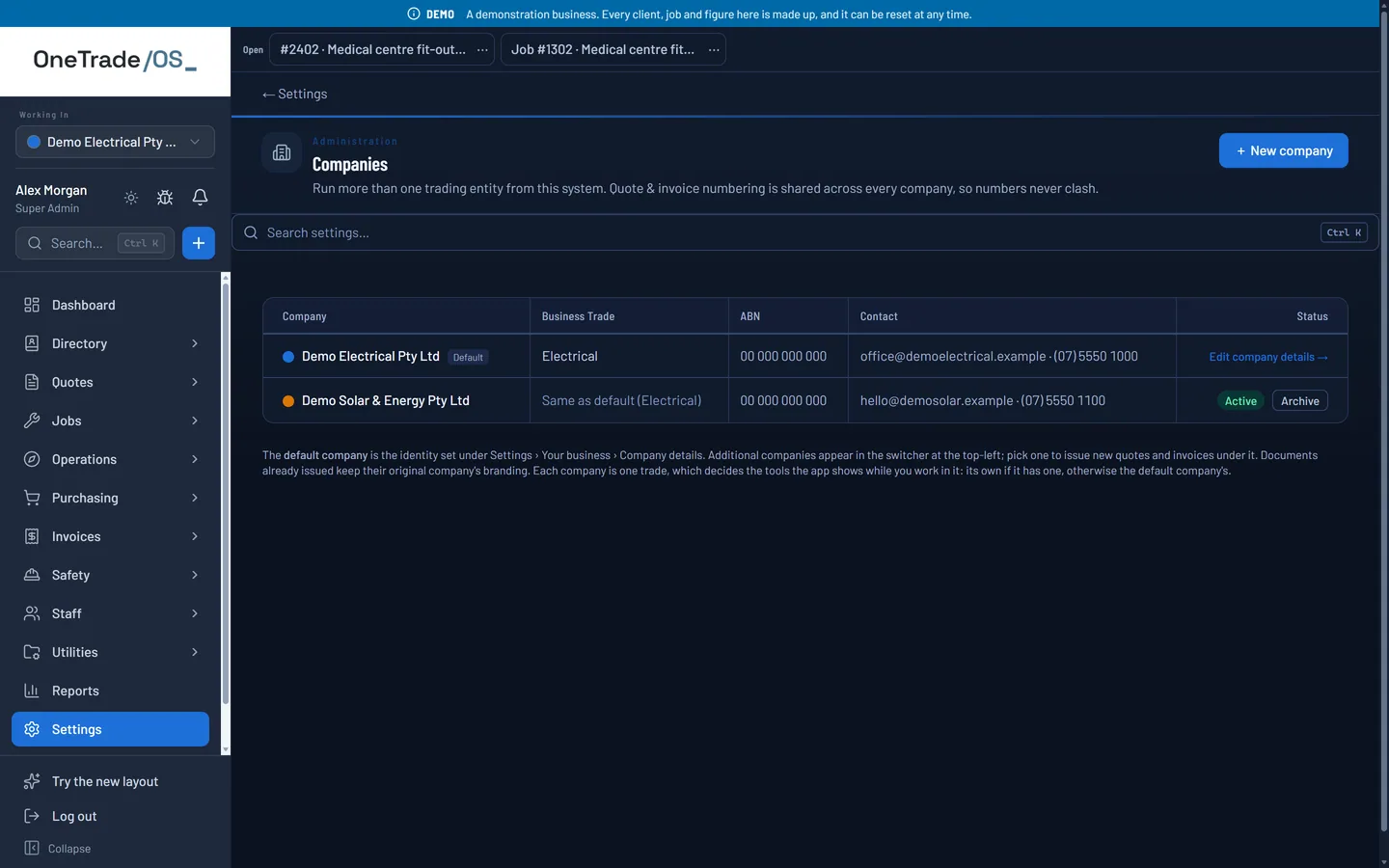Click the Try the new layout sparkle icon

click(32, 781)
